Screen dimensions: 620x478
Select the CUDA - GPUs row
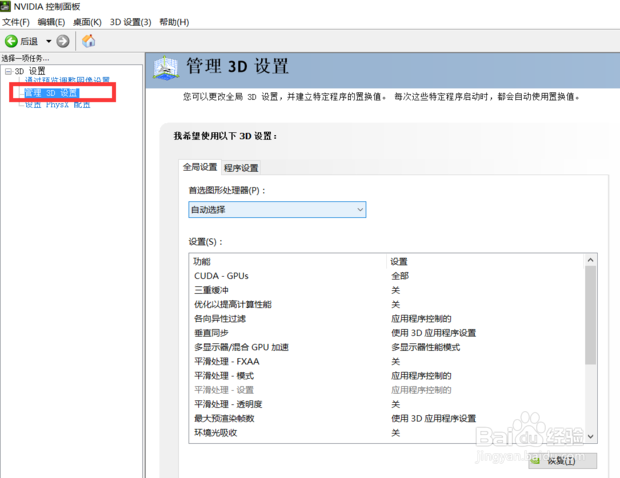pyautogui.click(x=386, y=276)
